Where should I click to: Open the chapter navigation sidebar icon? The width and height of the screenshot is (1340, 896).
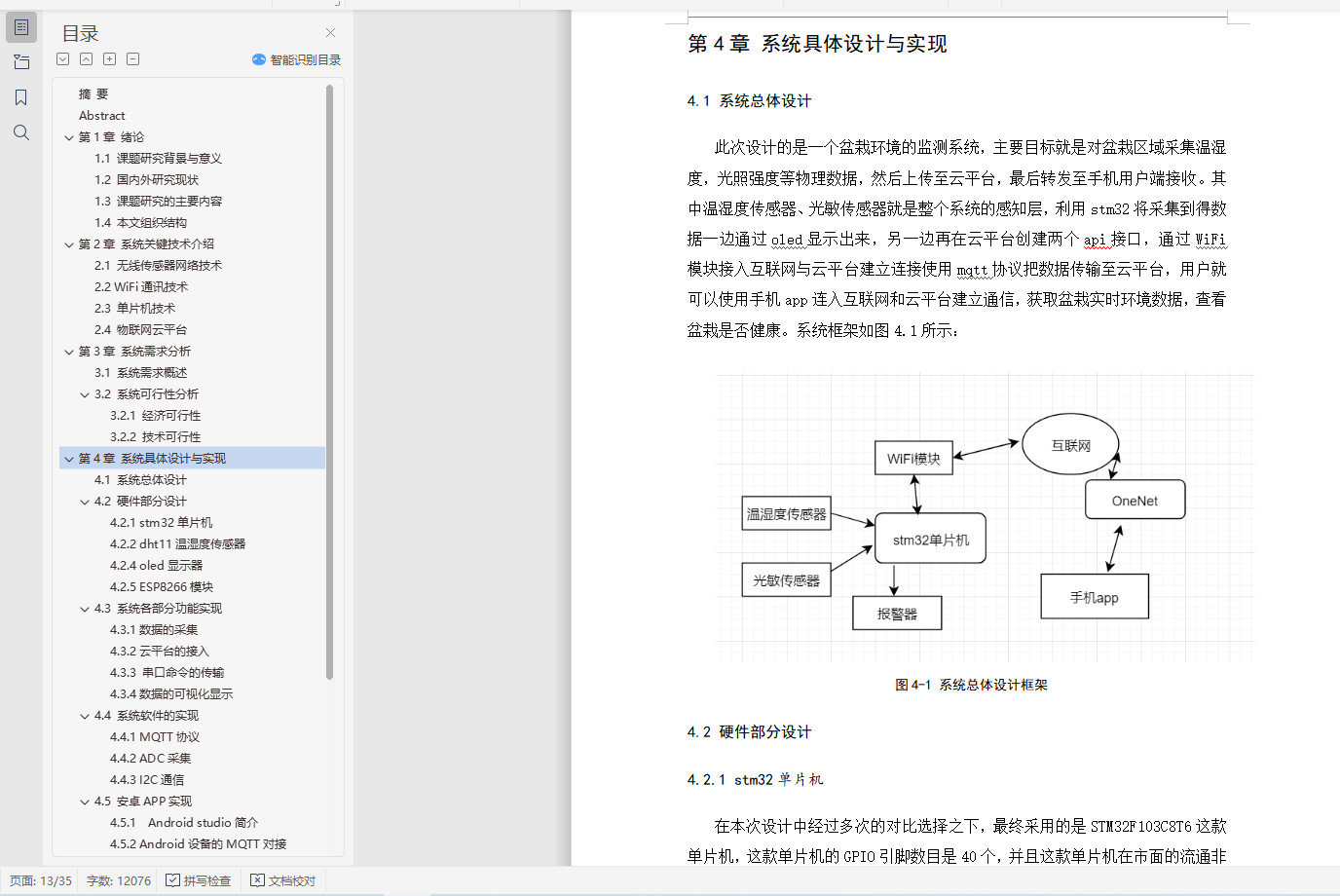[x=21, y=62]
